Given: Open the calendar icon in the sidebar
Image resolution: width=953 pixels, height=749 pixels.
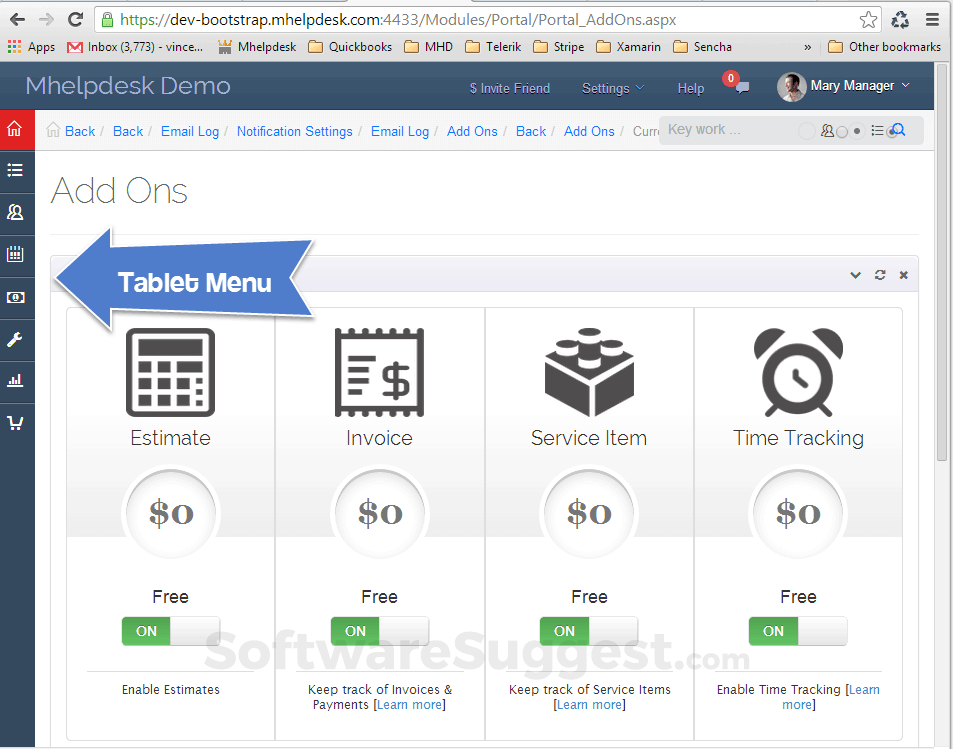Looking at the screenshot, I should [16, 253].
